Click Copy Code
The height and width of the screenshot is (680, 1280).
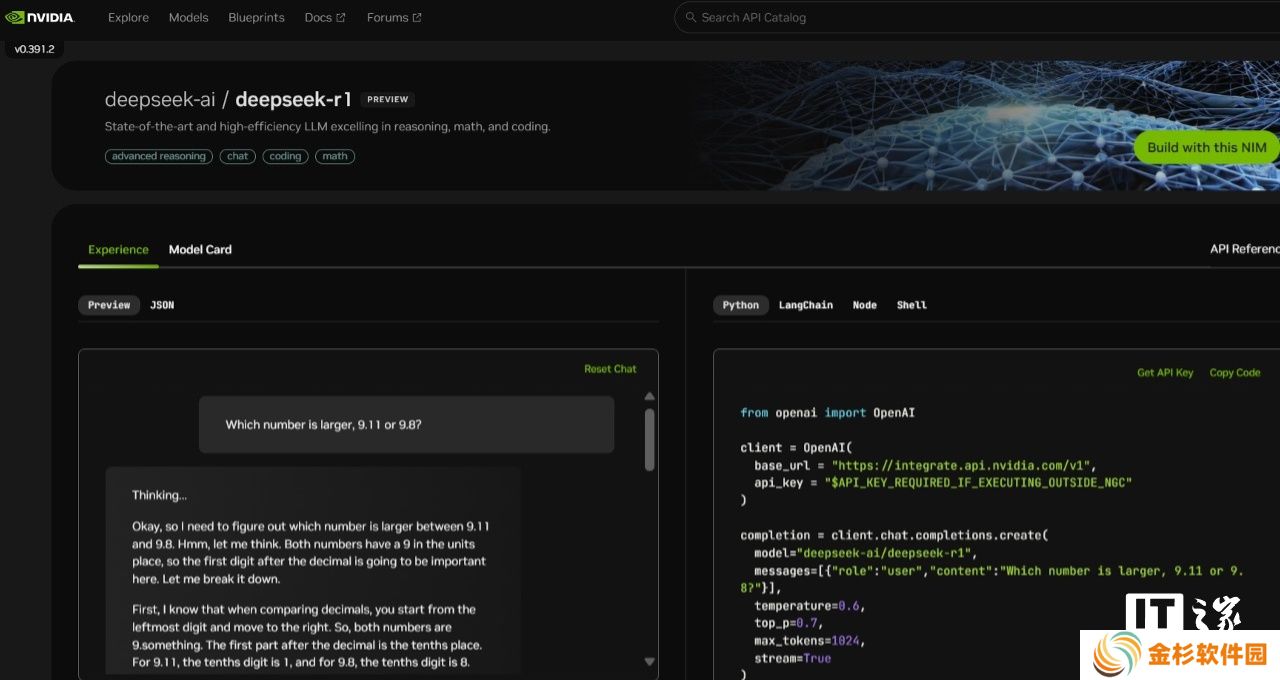(x=1235, y=373)
